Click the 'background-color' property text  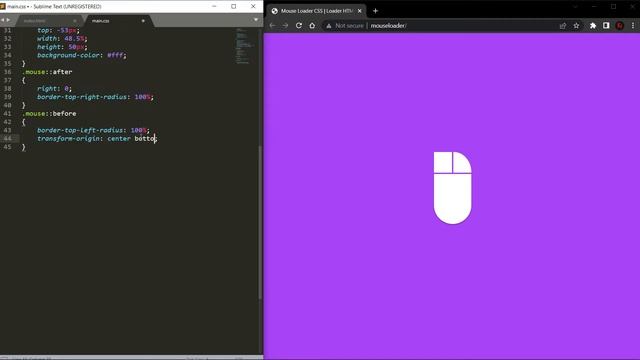pyautogui.click(x=68, y=55)
